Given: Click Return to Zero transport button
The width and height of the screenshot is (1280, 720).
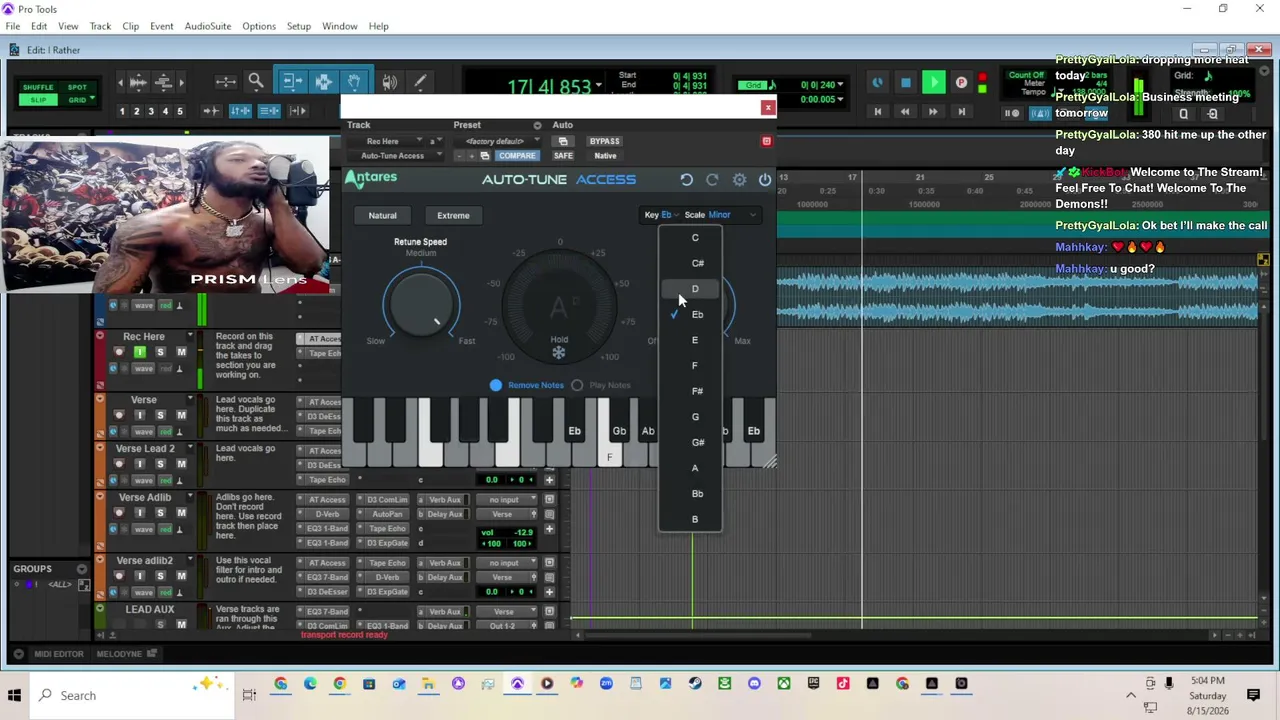Looking at the screenshot, I should pos(878,112).
